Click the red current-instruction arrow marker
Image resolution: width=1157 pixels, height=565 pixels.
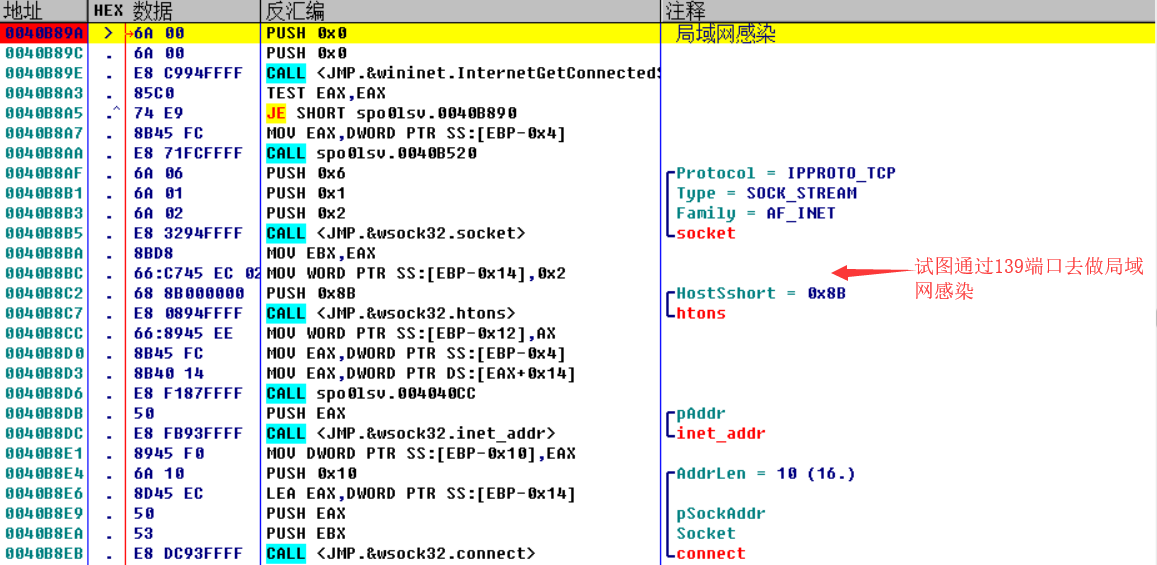[x=129, y=33]
